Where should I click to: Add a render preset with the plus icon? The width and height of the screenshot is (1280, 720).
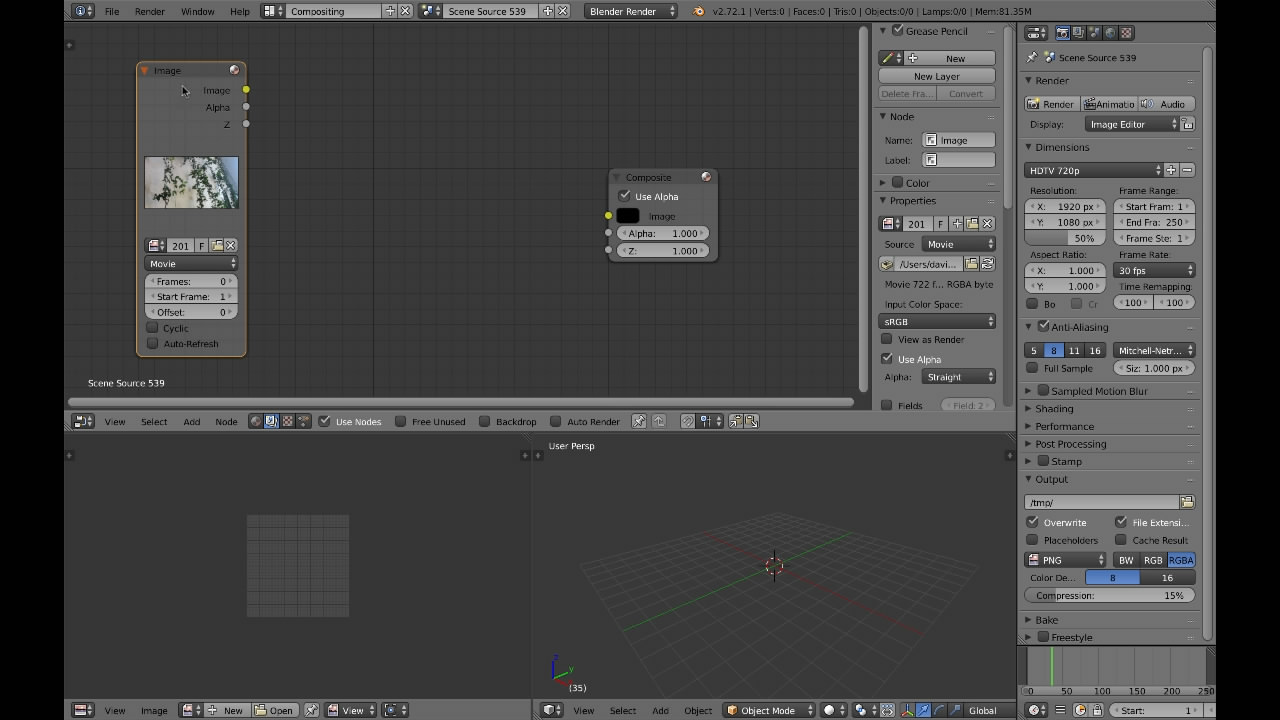pyautogui.click(x=1171, y=170)
